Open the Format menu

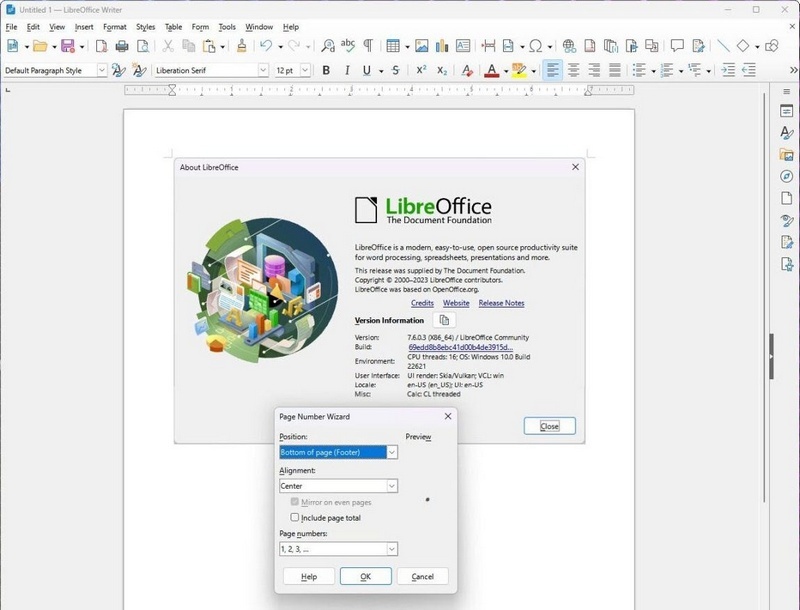coord(115,27)
